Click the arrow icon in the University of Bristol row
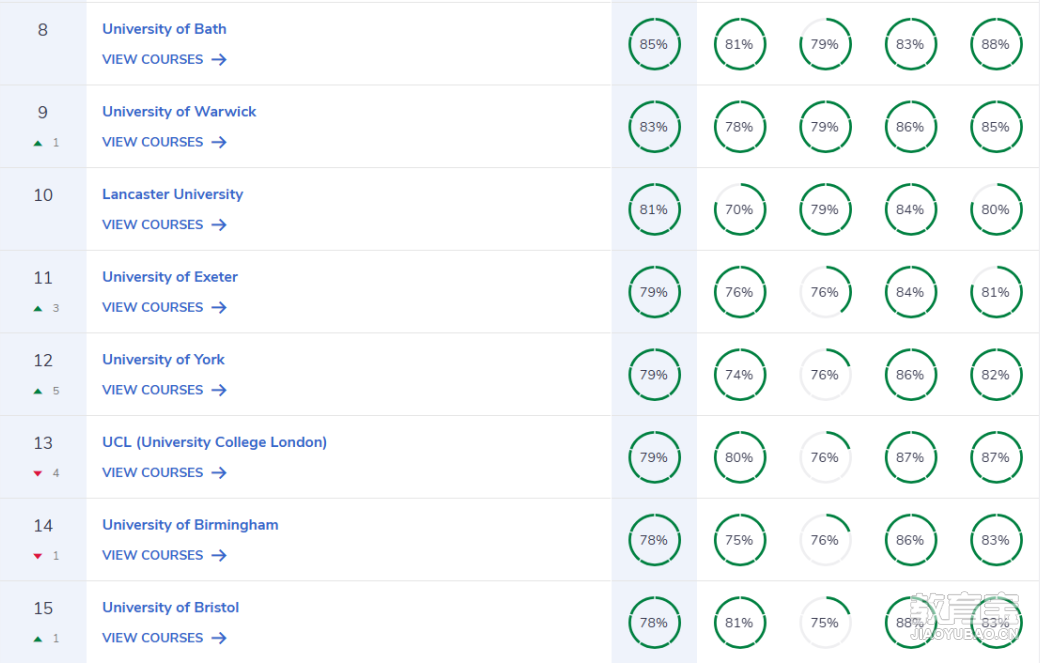 (x=219, y=638)
